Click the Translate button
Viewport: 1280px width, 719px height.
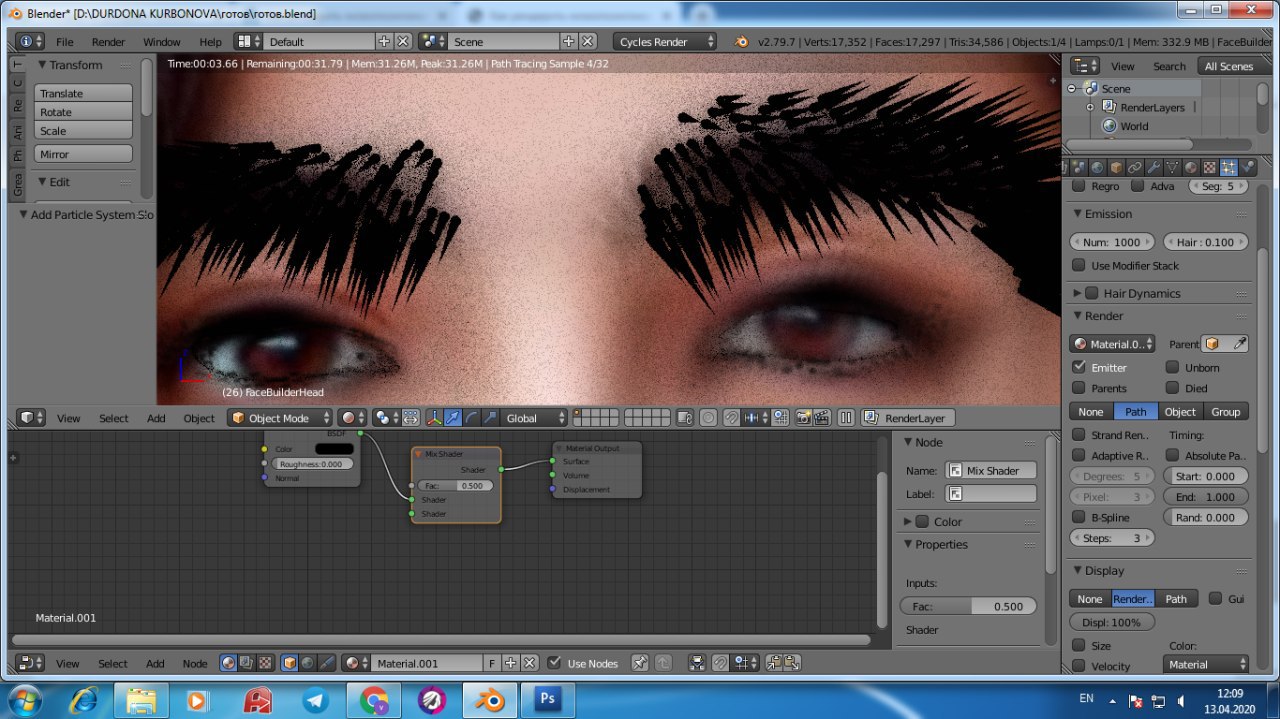[x=84, y=93]
